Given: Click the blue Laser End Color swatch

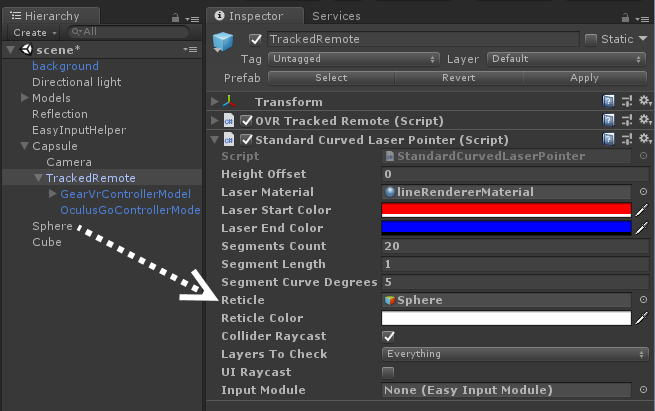Looking at the screenshot, I should tap(506, 228).
